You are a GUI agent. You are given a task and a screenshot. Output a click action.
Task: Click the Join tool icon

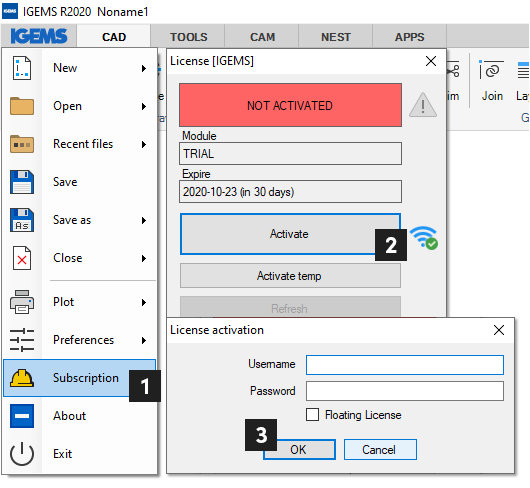pyautogui.click(x=491, y=70)
